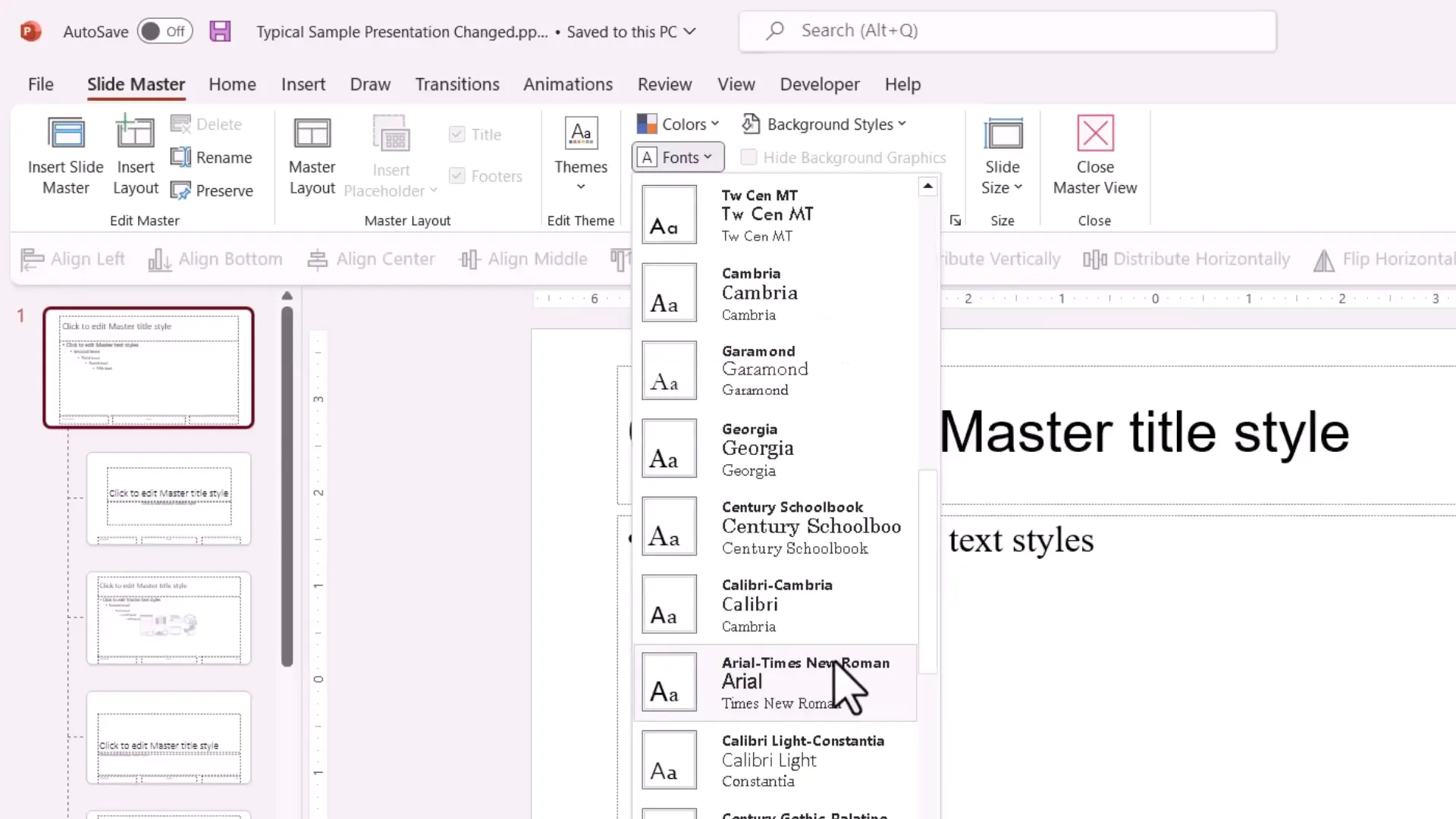Screen dimensions: 1456x819
Task: Choose the Garamond theme font
Action: click(x=775, y=371)
